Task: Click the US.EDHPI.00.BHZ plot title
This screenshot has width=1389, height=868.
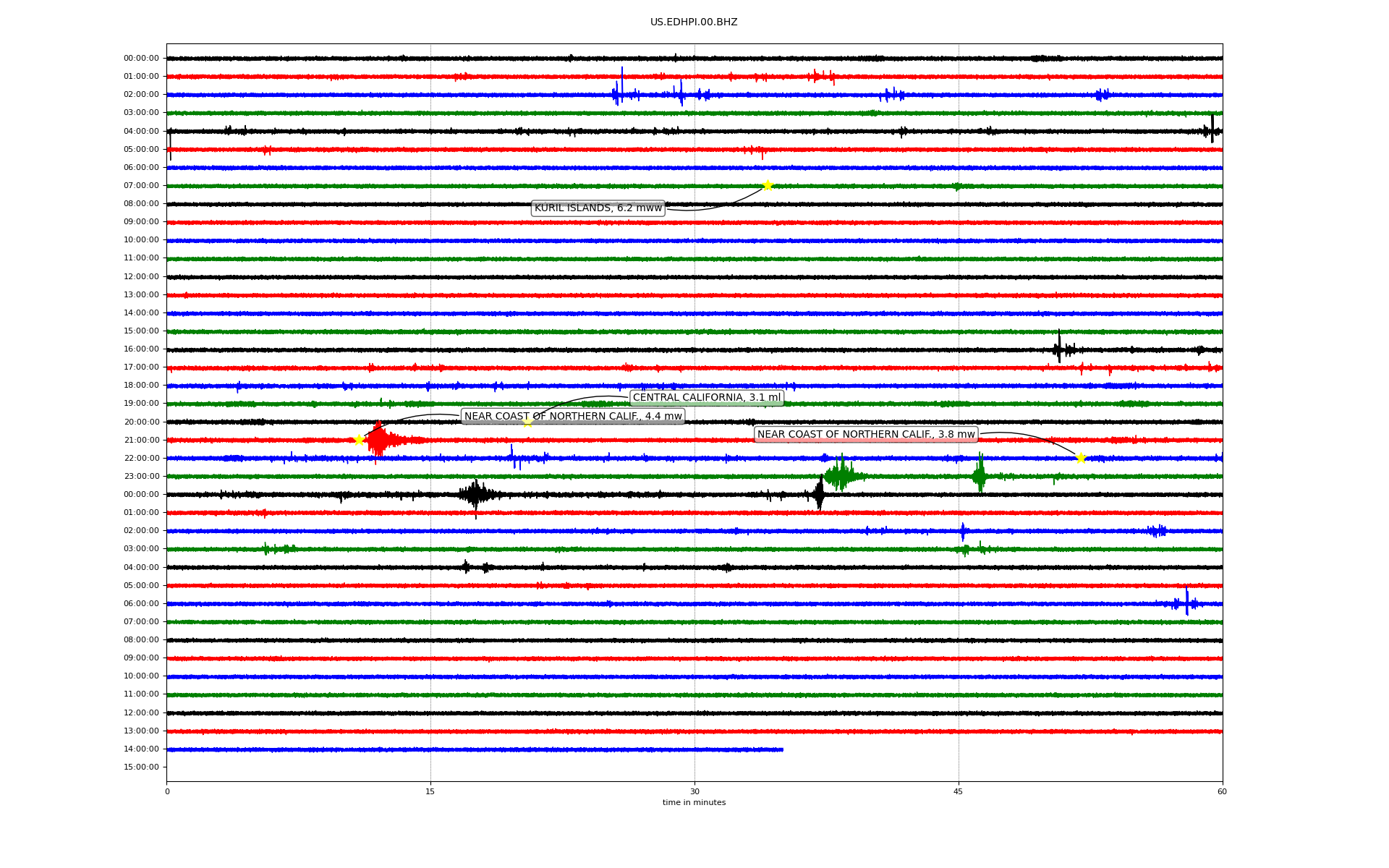Action: pos(693,22)
